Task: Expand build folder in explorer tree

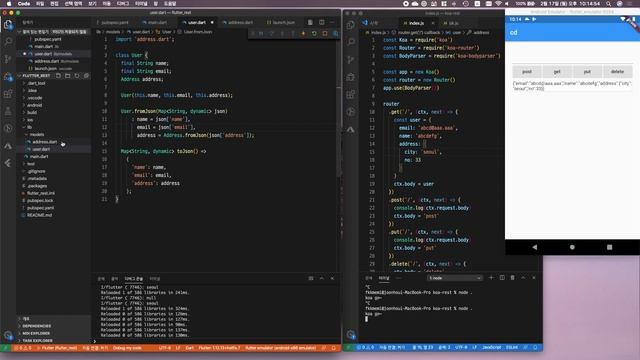Action: click(32, 113)
